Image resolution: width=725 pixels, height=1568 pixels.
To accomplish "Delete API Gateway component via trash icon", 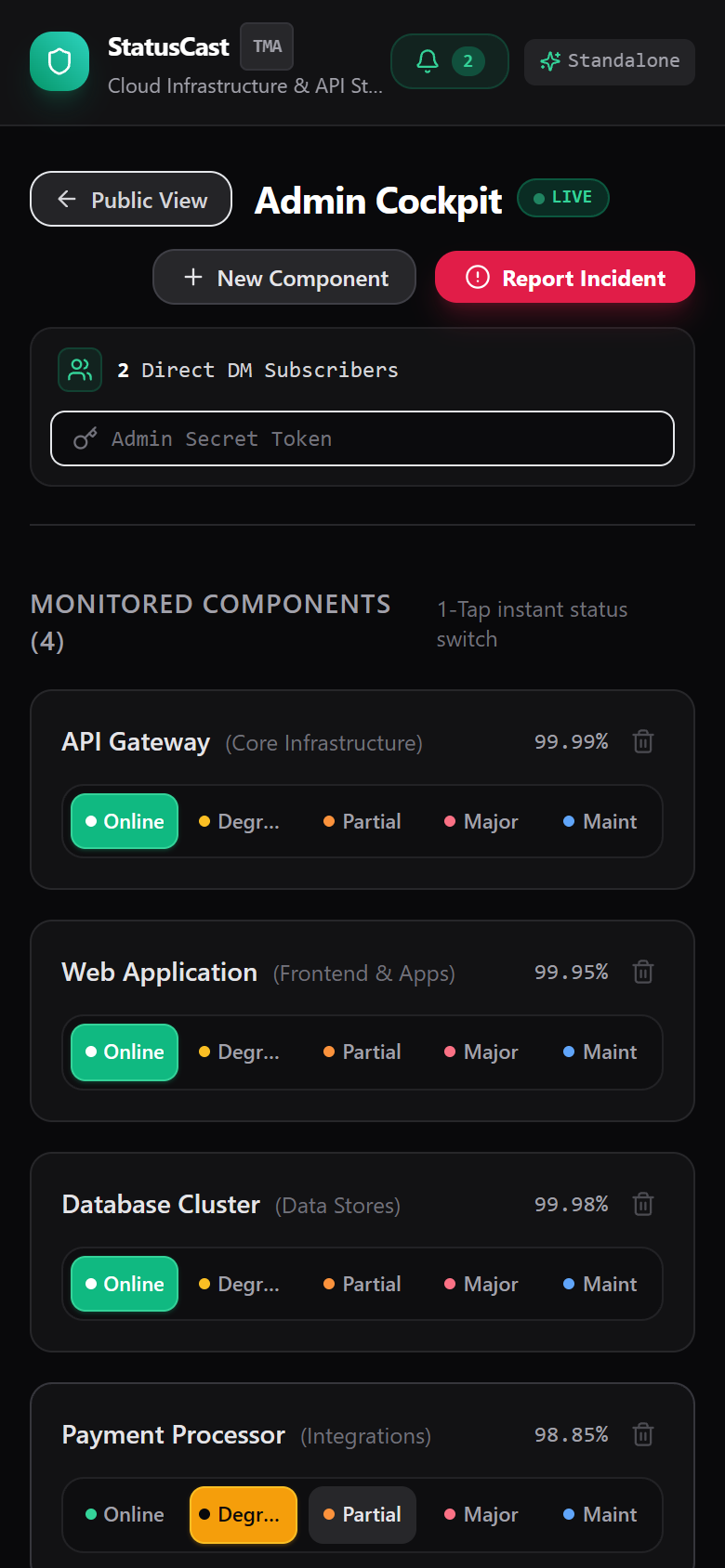I will (643, 741).
